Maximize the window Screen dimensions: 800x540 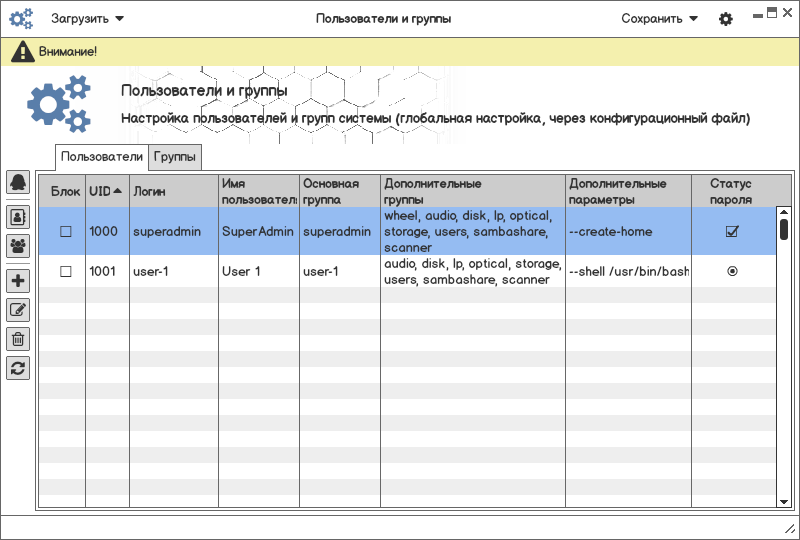click(x=772, y=13)
